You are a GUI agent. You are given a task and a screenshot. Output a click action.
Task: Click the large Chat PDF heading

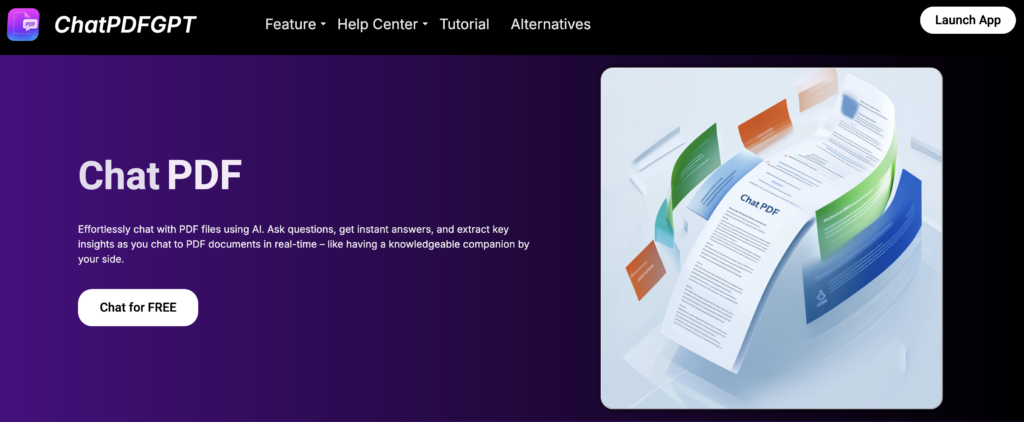(160, 175)
